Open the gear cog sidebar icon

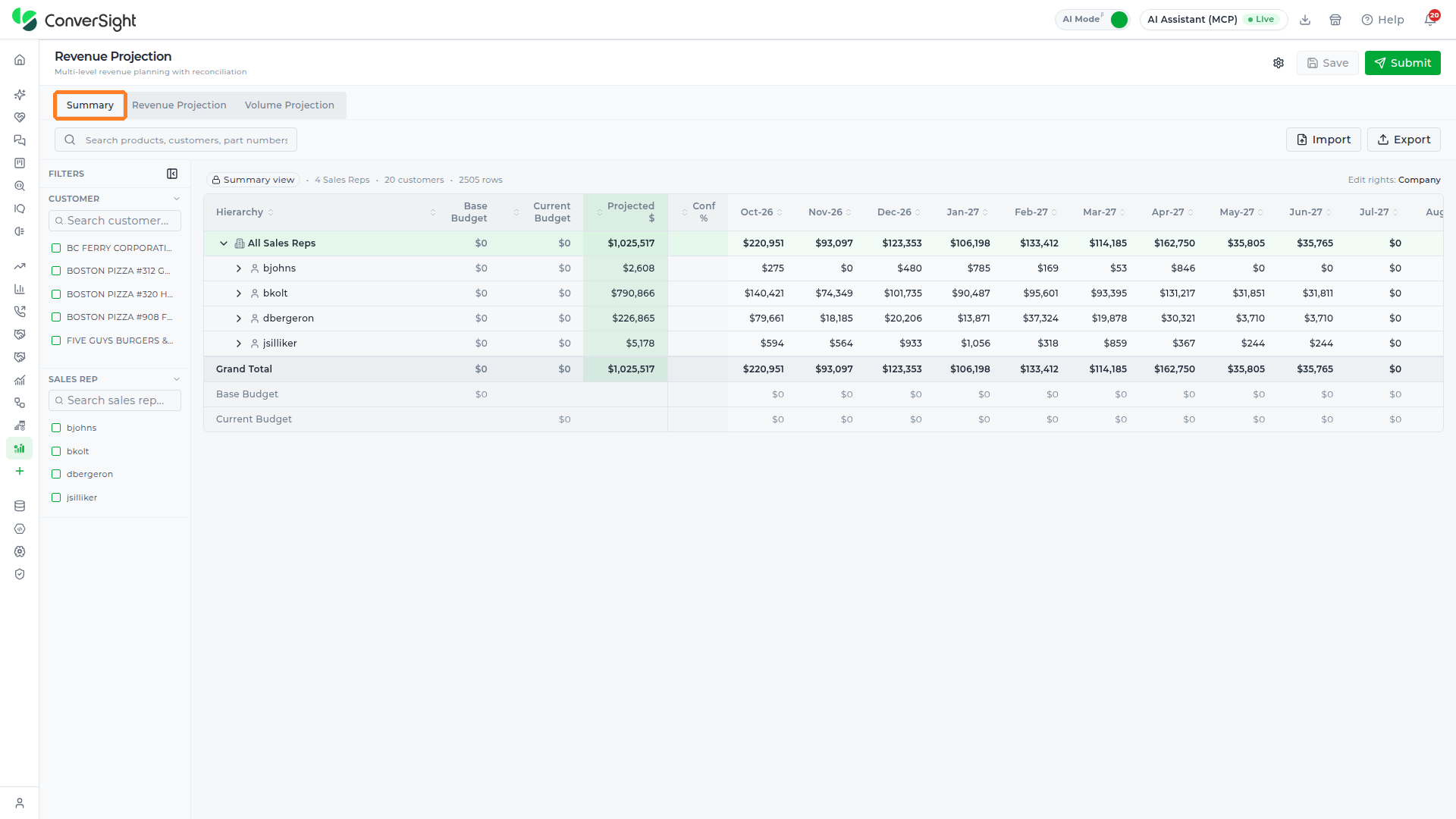(x=20, y=551)
